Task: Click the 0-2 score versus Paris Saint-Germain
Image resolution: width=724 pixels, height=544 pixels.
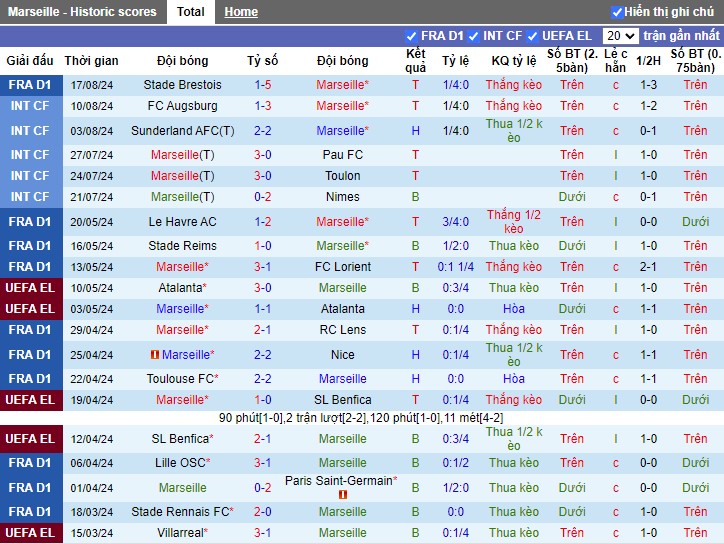Action: pyautogui.click(x=263, y=488)
